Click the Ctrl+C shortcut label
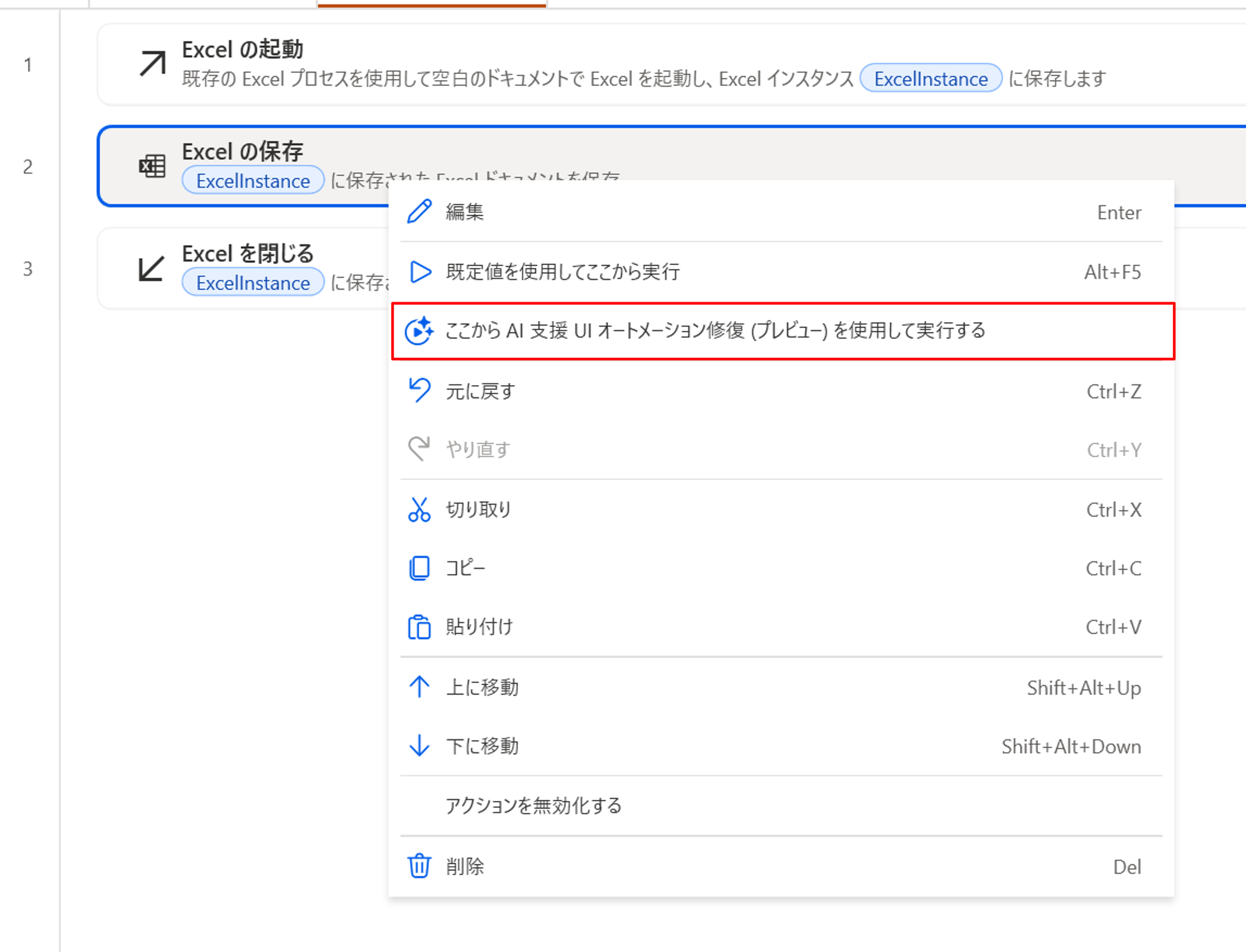This screenshot has width=1246, height=952. pos(1114,568)
